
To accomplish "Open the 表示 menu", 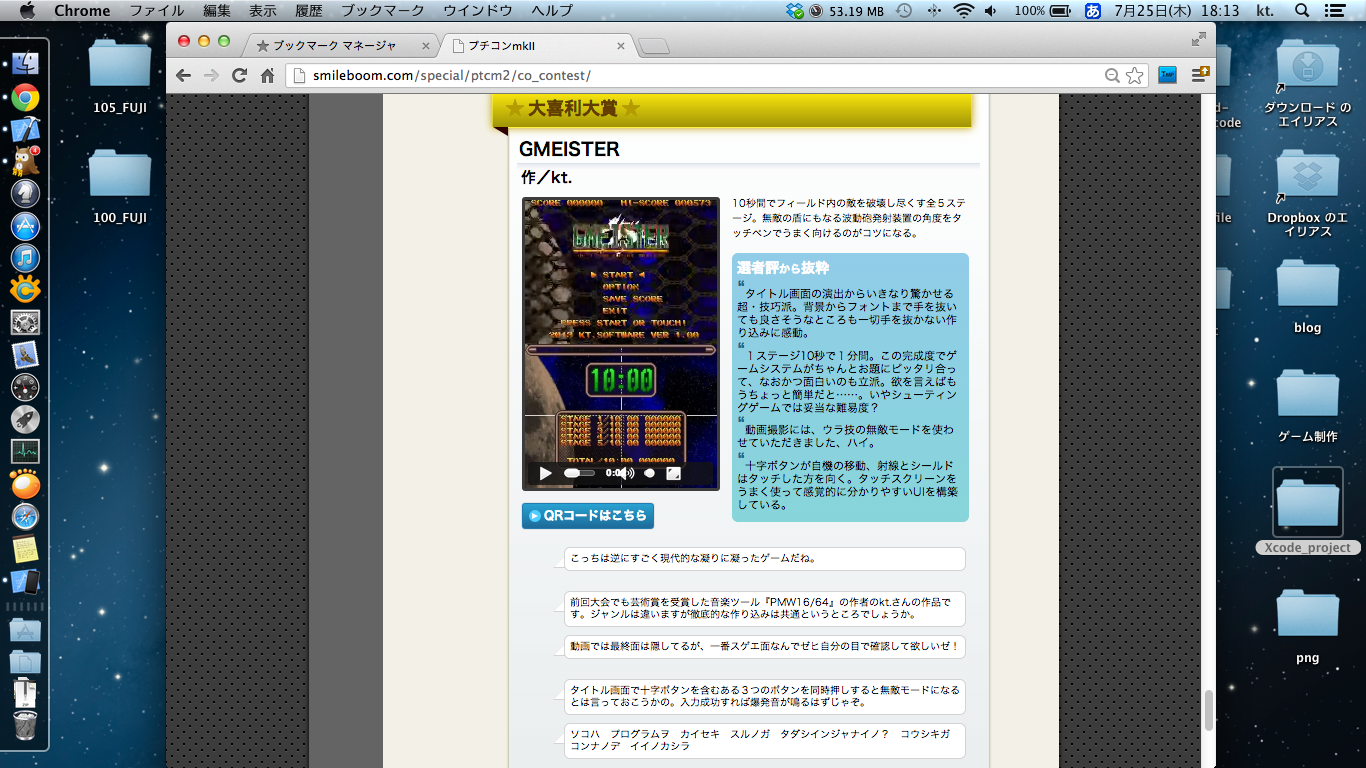I will 263,11.
